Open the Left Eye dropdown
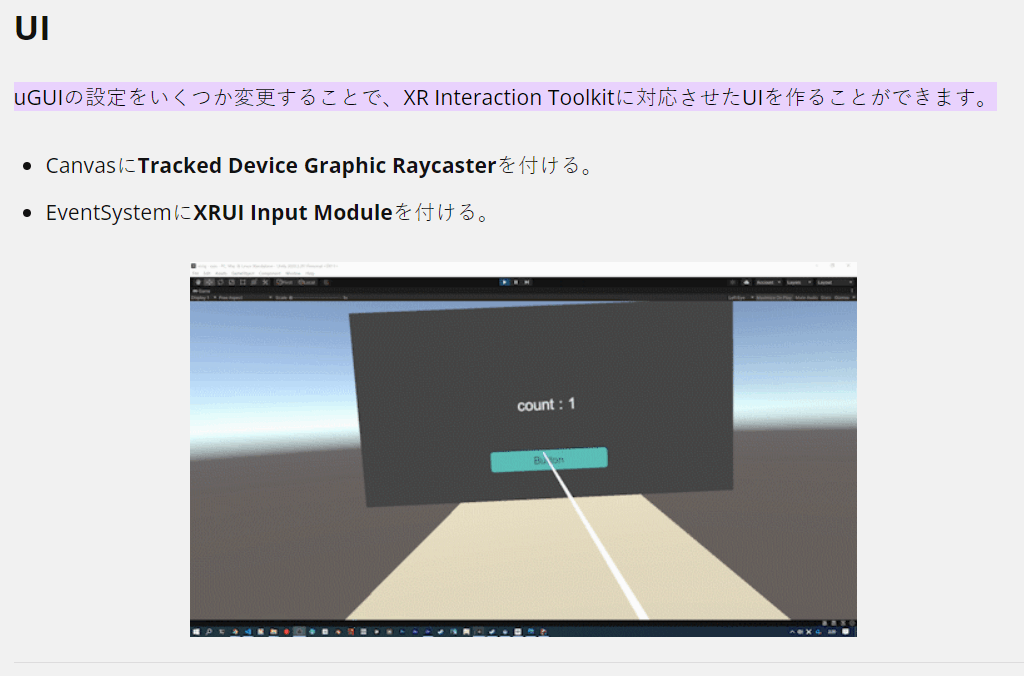The width and height of the screenshot is (1024, 676). 742,298
